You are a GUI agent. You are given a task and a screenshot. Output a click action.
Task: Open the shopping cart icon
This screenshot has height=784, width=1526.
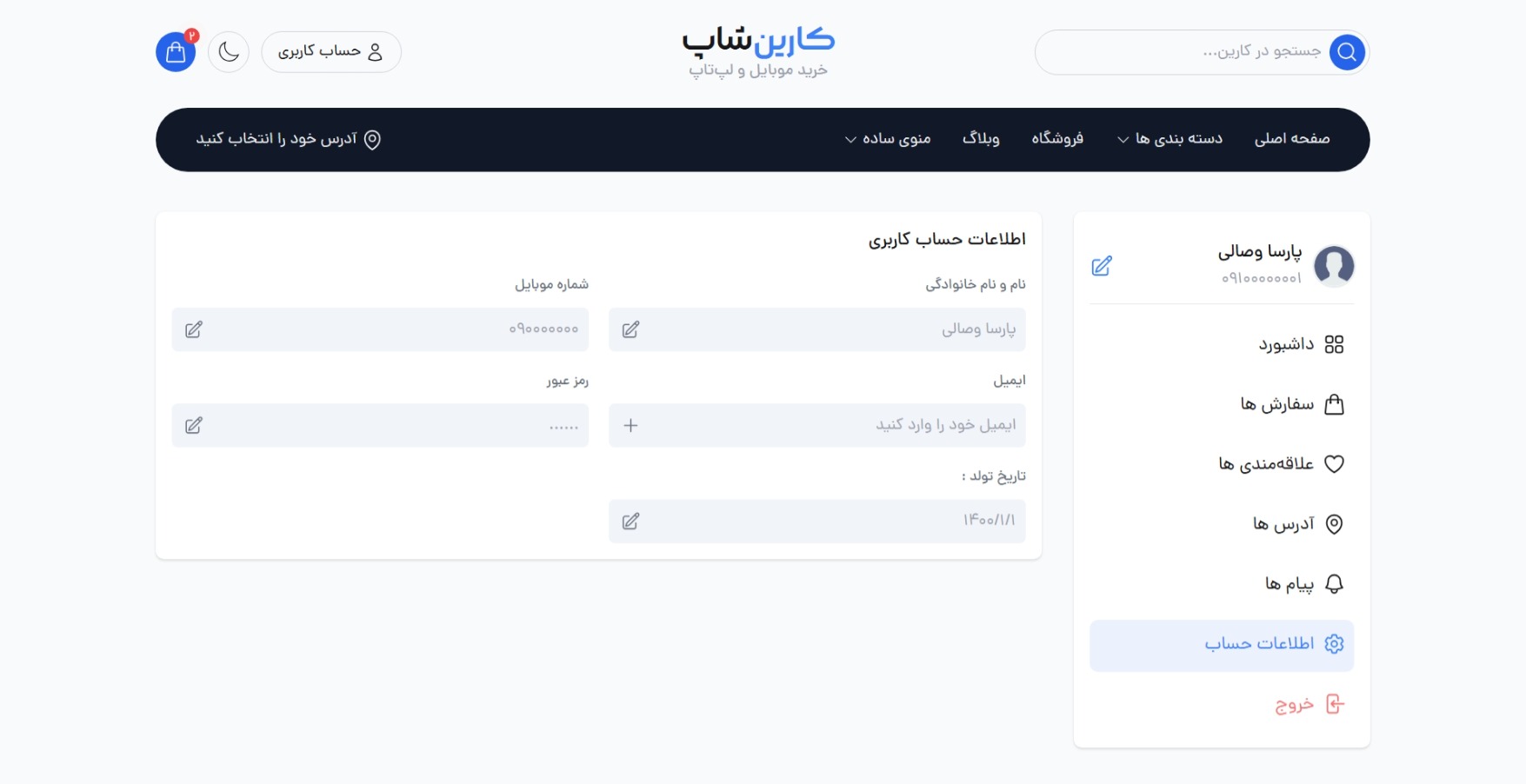pos(176,52)
